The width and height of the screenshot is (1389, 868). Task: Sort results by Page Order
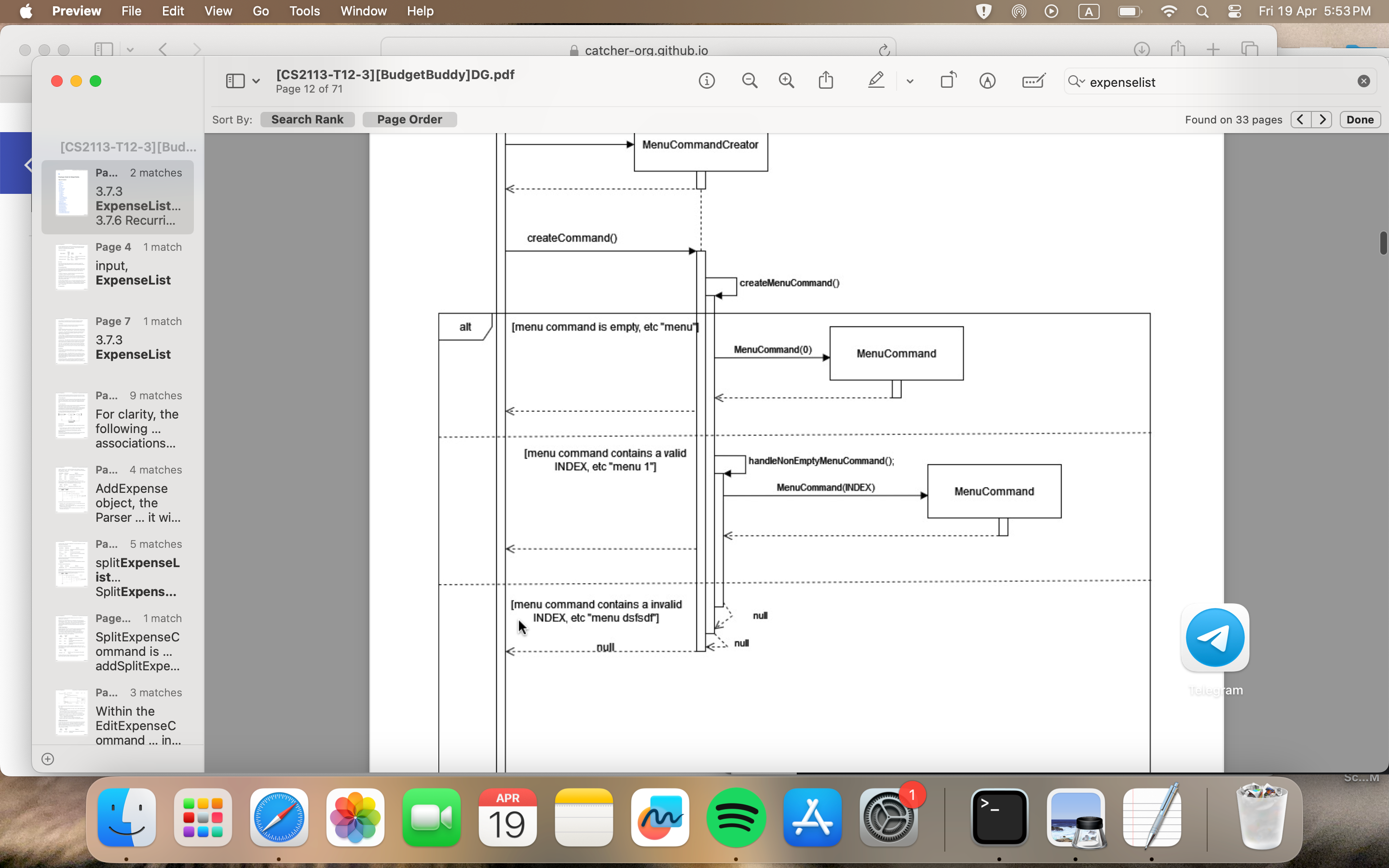409,120
